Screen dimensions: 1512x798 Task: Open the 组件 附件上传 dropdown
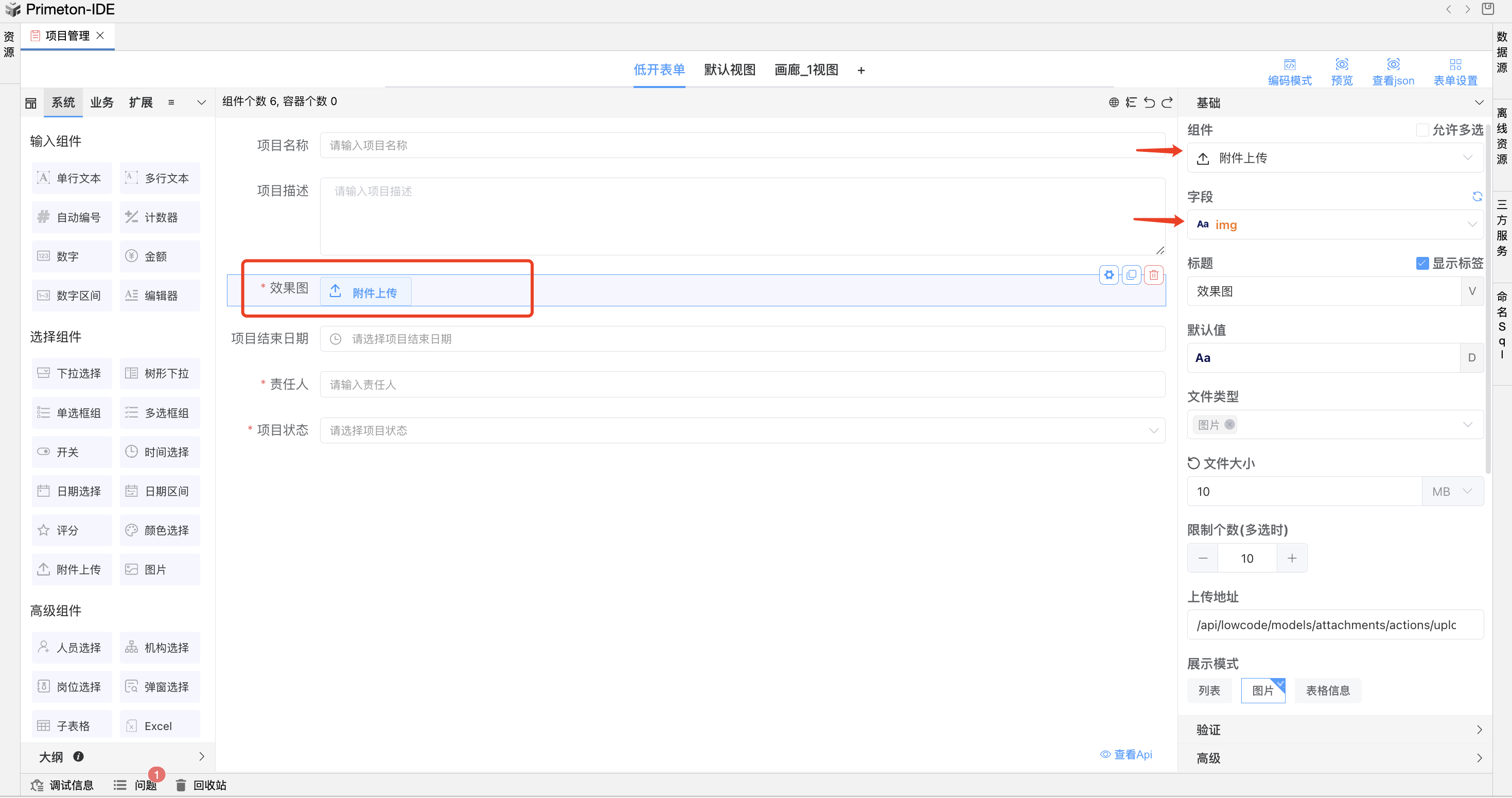click(x=1335, y=158)
